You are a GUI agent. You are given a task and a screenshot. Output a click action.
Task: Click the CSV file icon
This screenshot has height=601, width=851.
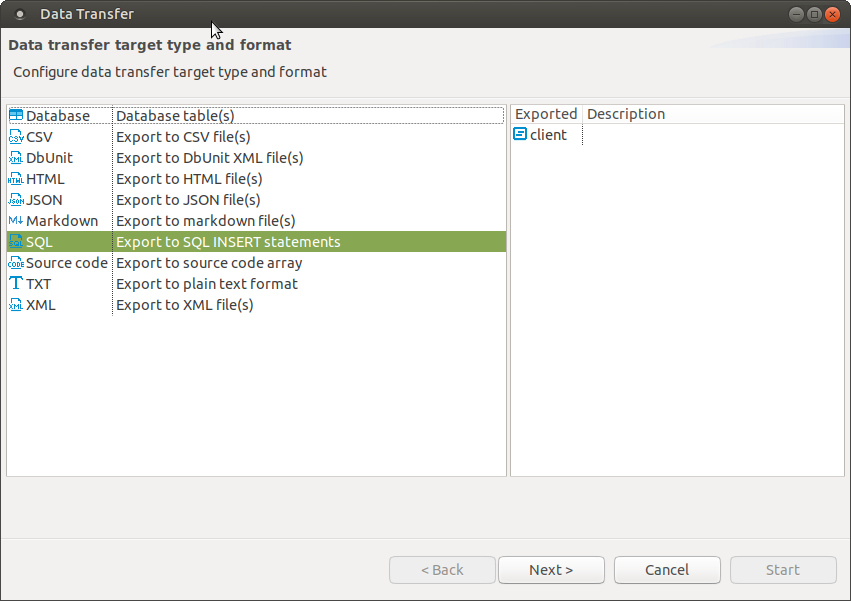(x=16, y=137)
